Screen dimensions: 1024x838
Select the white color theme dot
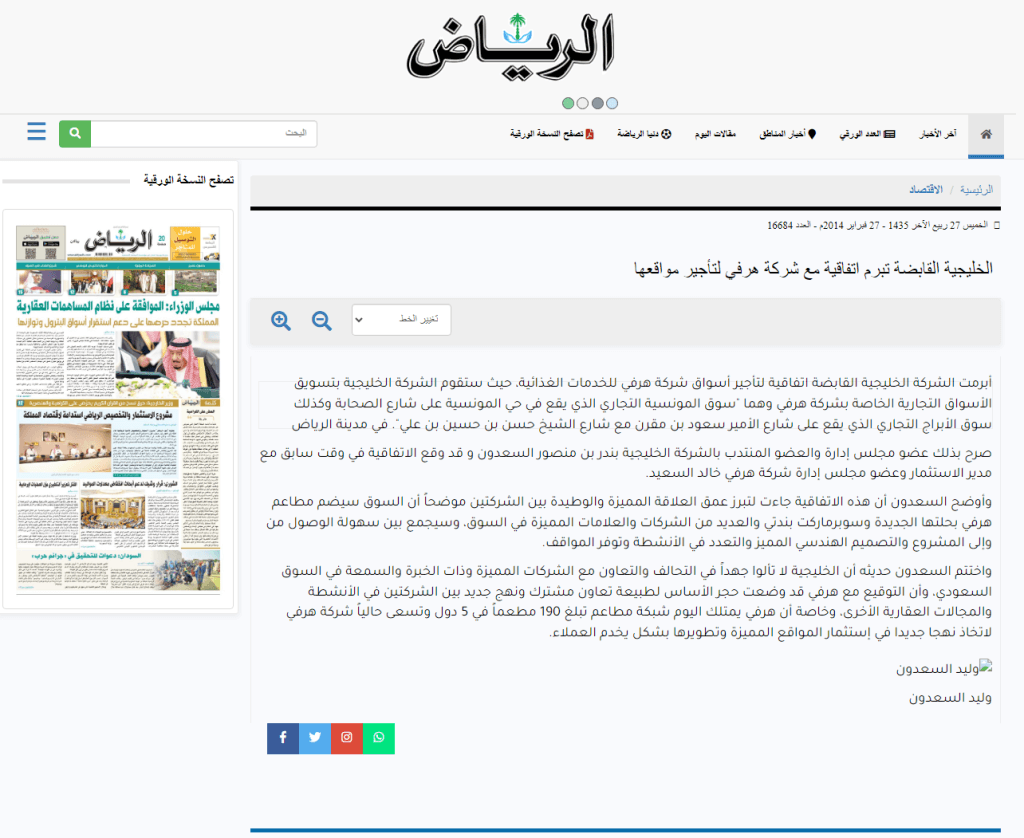(x=583, y=103)
